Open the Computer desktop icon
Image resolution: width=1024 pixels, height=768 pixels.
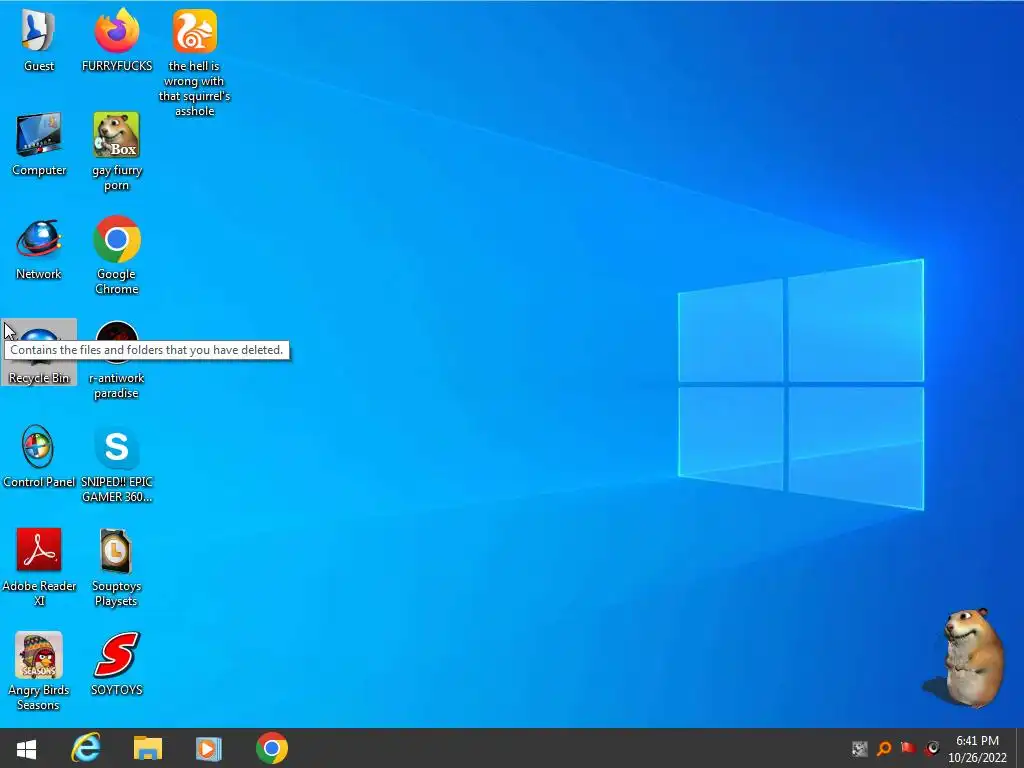coord(39,135)
